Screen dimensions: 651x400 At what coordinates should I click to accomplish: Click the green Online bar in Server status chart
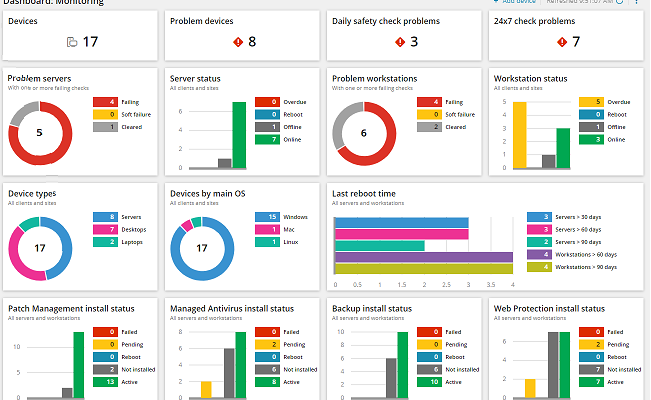click(239, 135)
